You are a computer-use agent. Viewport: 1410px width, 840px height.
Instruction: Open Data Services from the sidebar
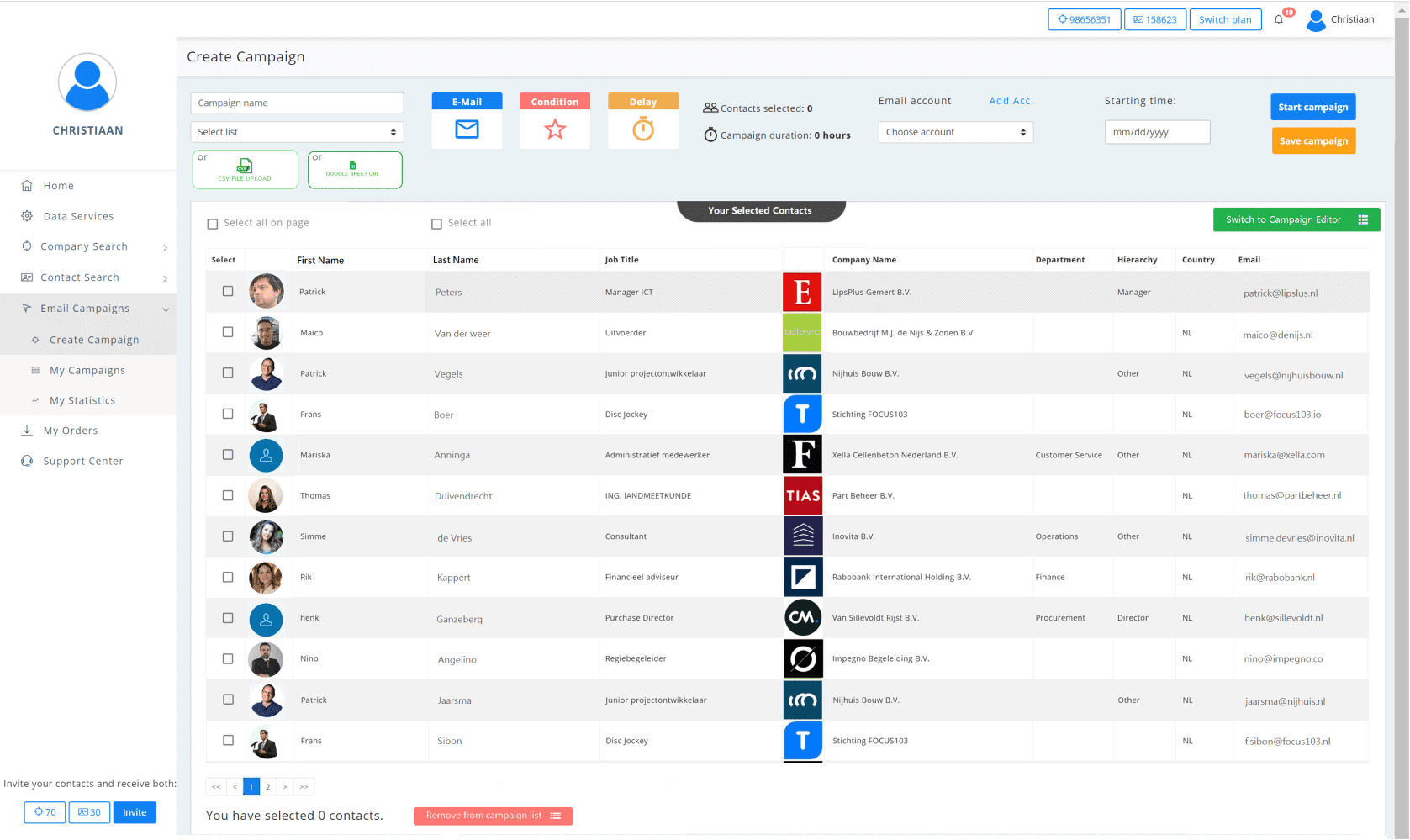coord(78,216)
